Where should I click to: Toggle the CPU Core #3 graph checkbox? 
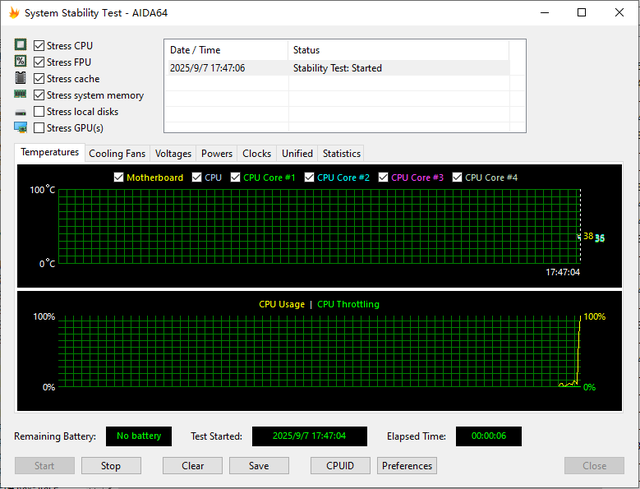(x=383, y=177)
